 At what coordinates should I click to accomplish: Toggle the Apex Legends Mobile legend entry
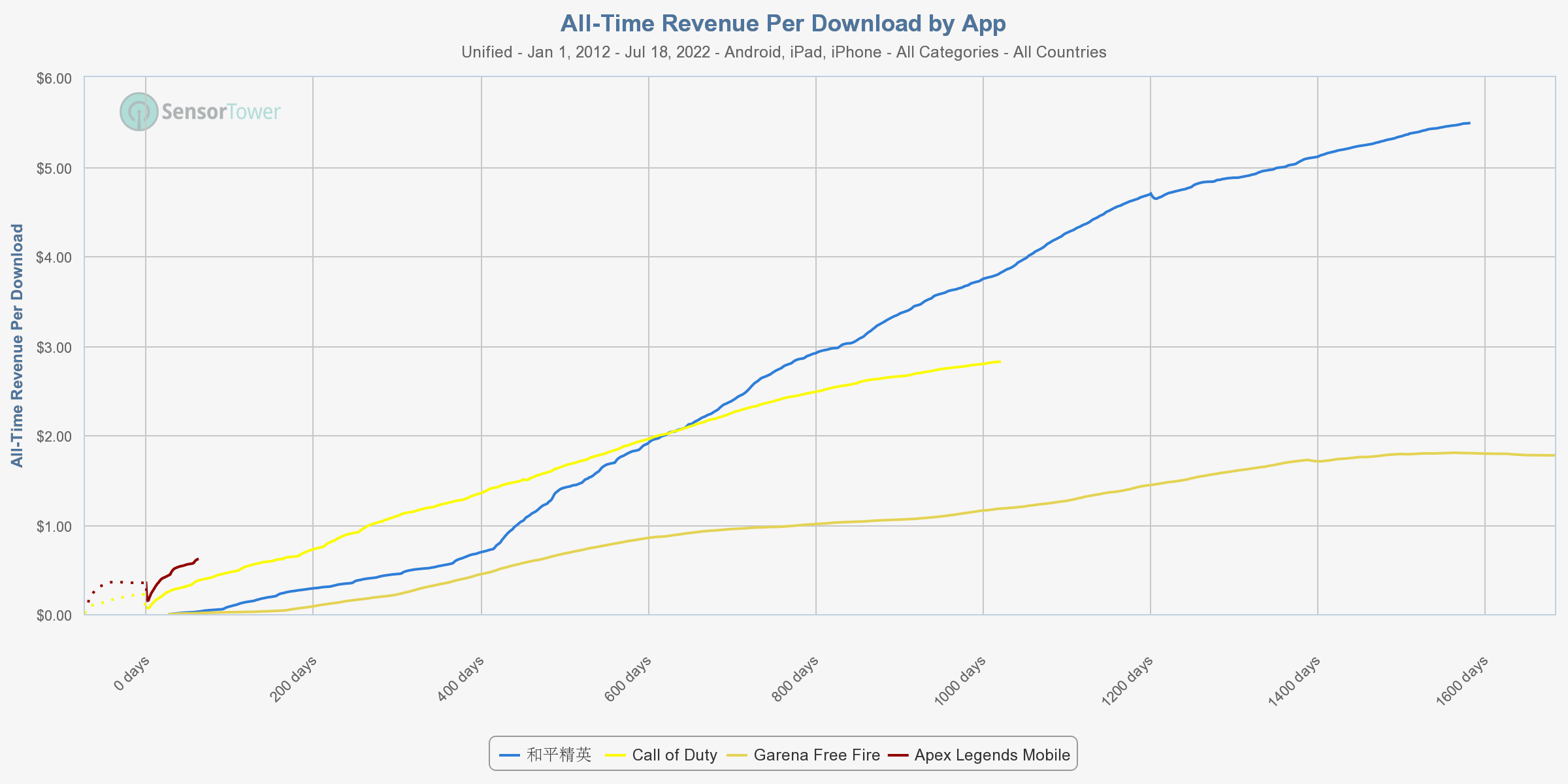click(979, 755)
